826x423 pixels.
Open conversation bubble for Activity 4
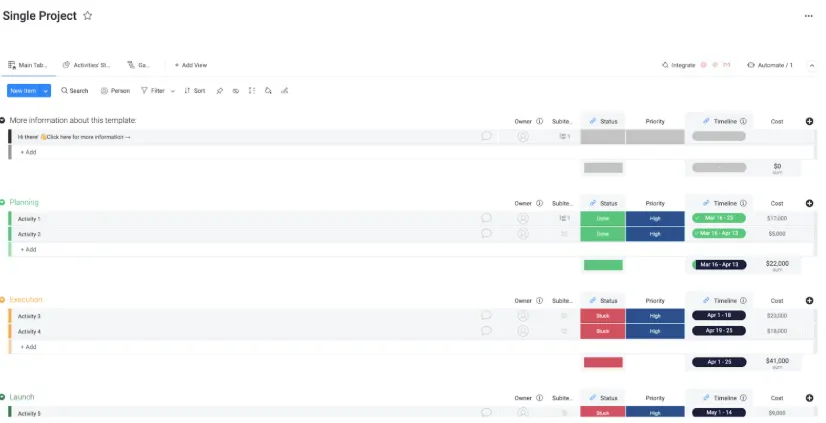tap(486, 331)
